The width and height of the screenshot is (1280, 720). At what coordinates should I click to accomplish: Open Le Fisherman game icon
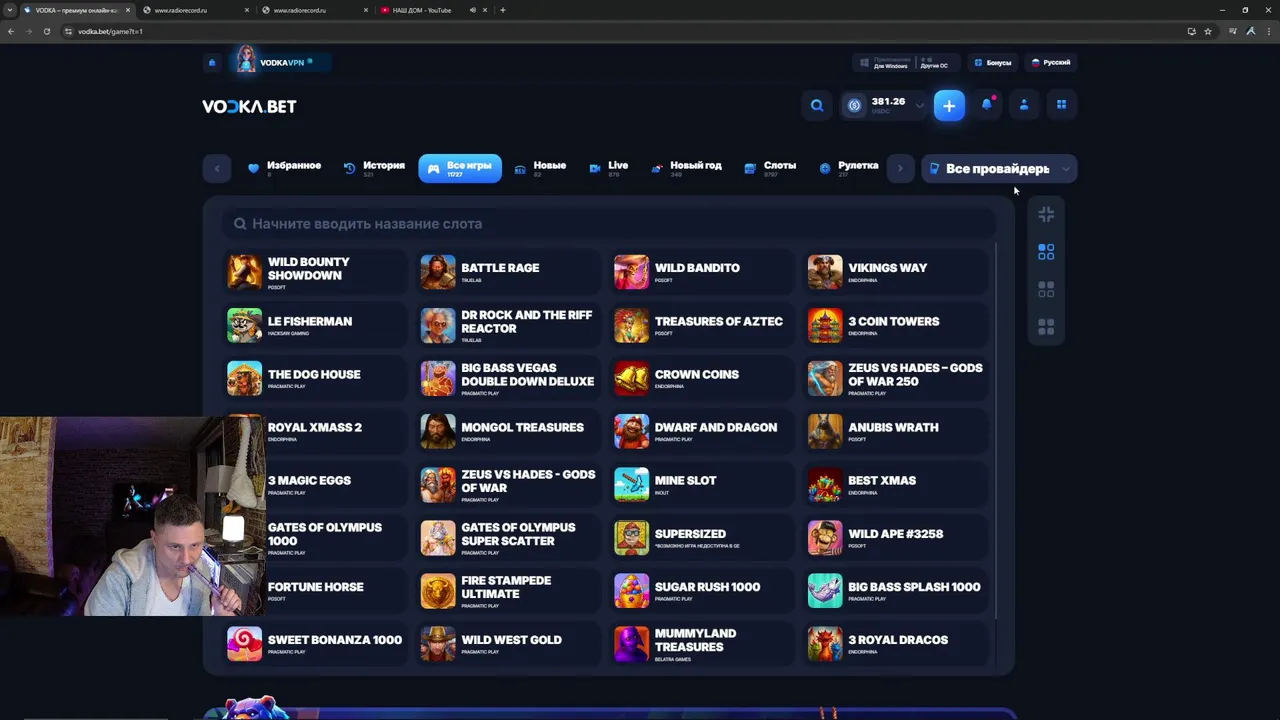coord(244,325)
